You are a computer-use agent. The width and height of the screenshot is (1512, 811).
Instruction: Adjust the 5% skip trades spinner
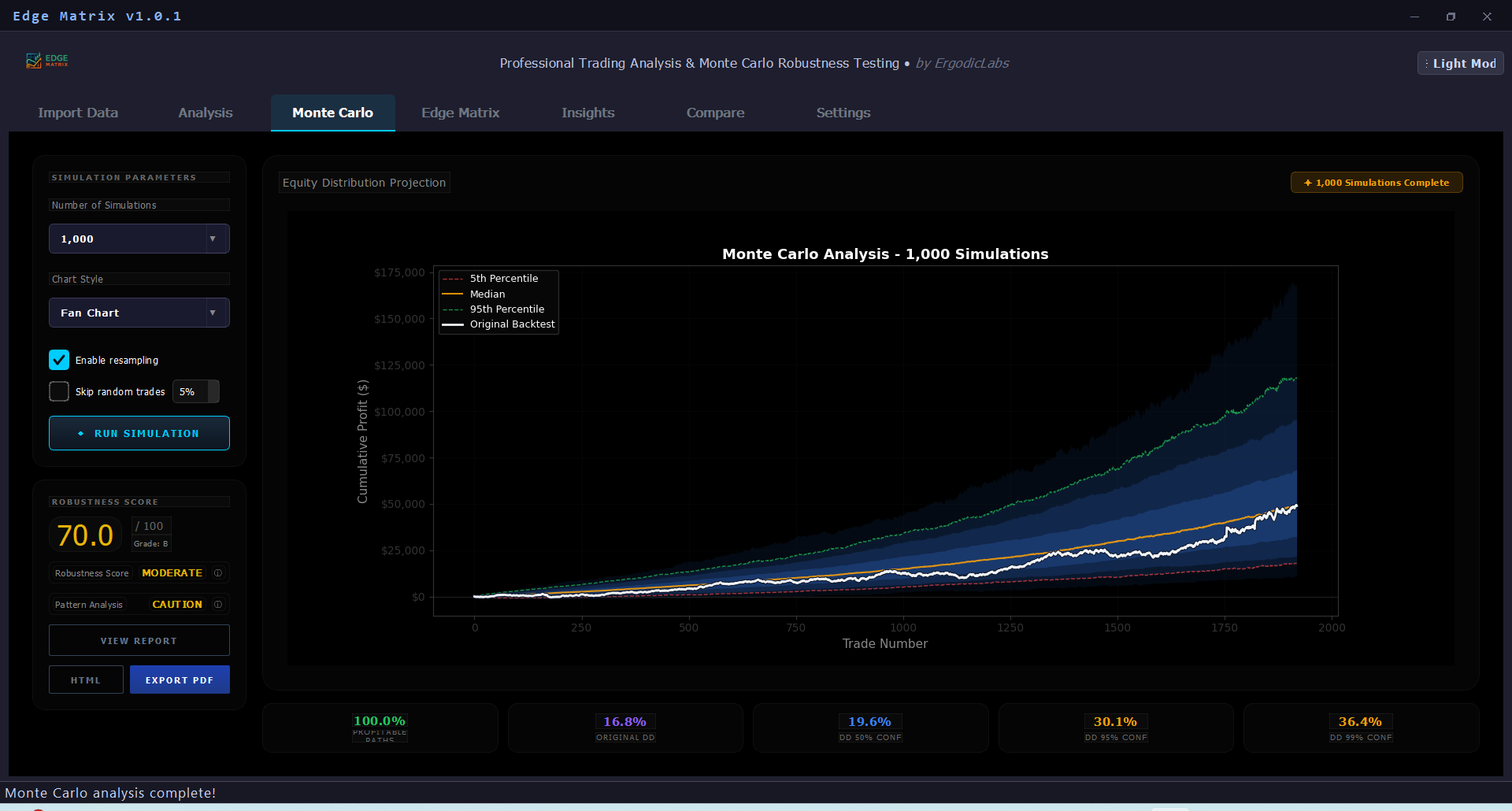pyautogui.click(x=213, y=391)
